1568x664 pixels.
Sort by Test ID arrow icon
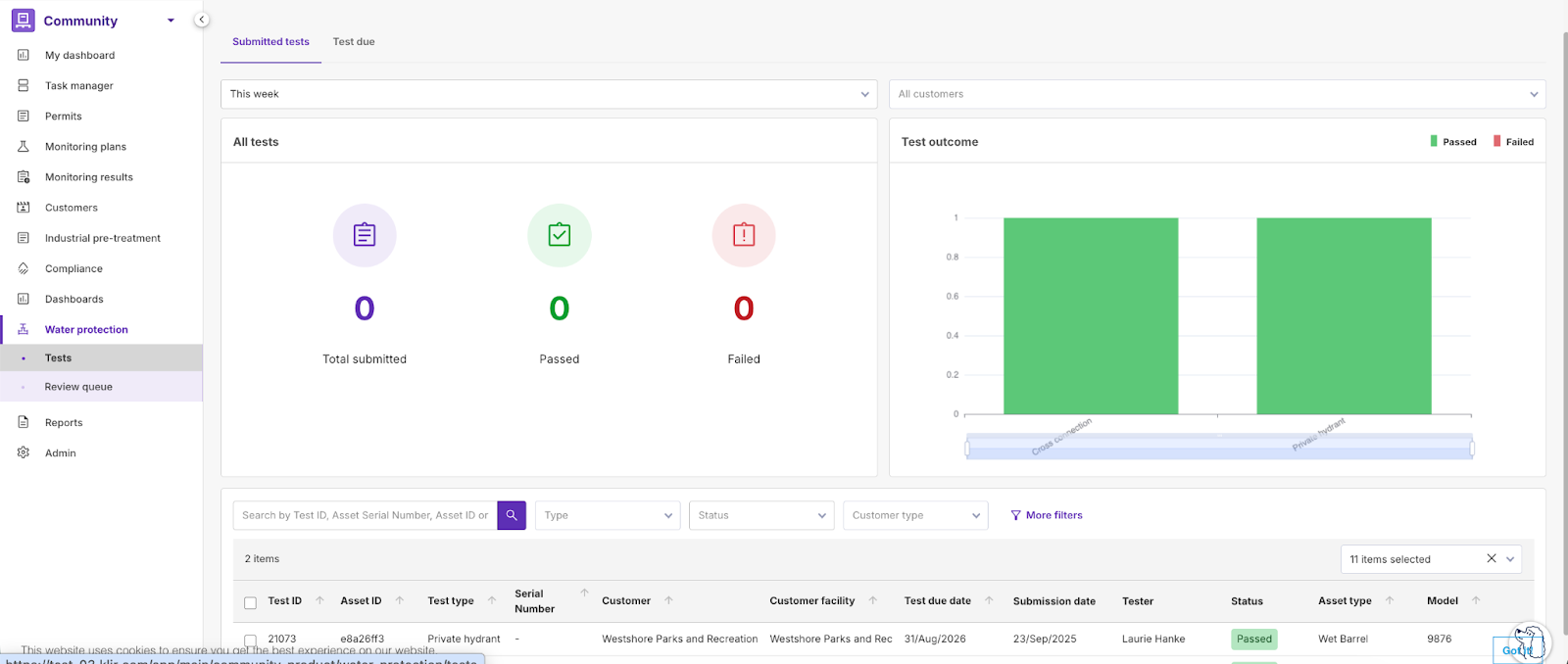[x=319, y=601]
